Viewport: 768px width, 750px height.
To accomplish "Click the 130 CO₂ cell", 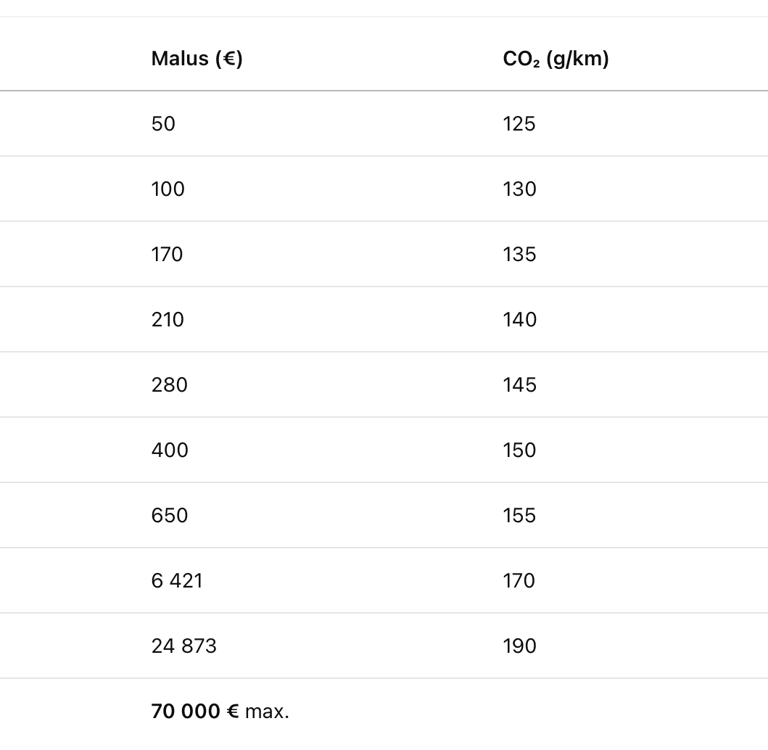I will [520, 189].
